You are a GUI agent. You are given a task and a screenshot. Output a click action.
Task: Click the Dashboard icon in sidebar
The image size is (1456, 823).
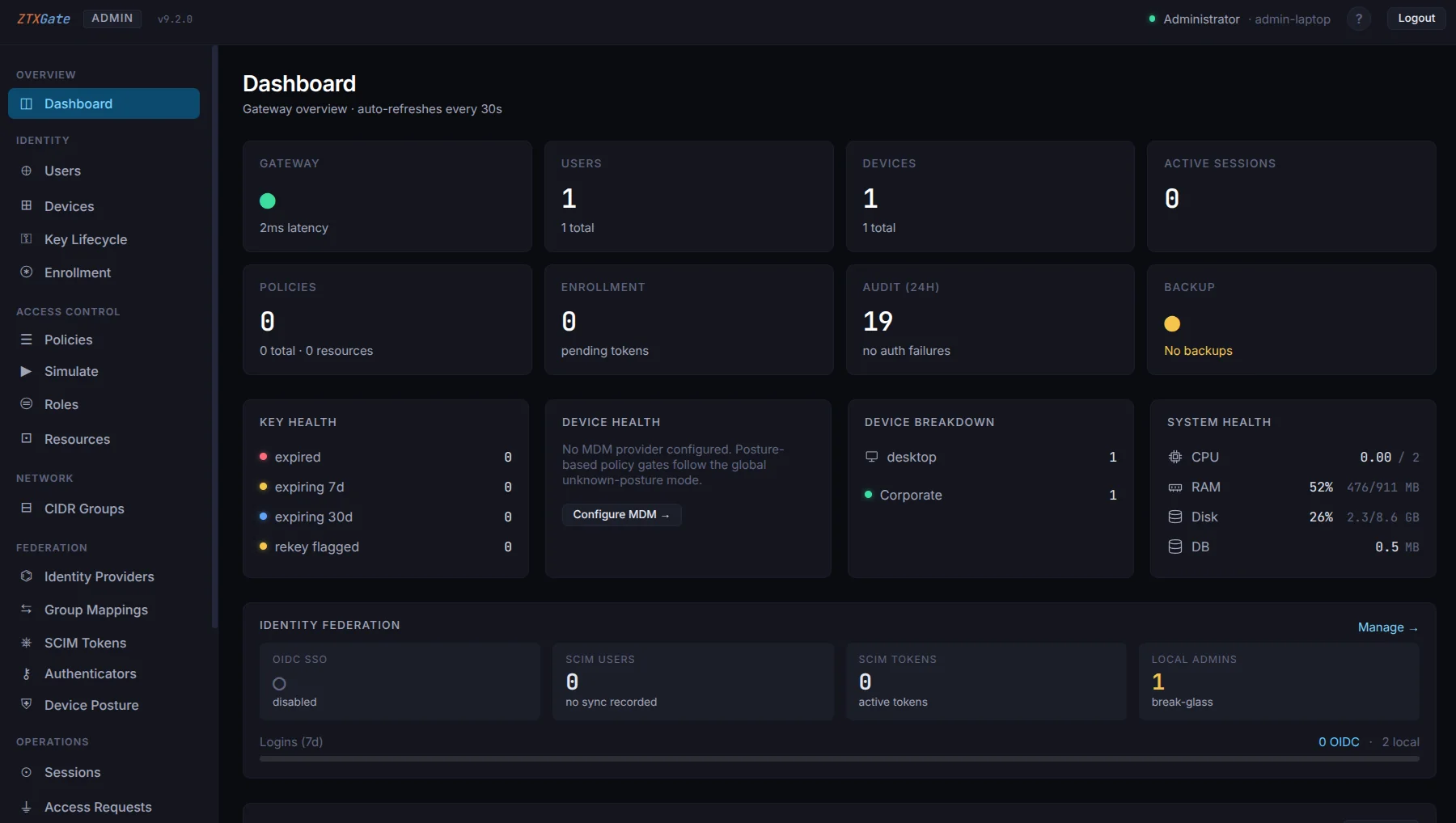(26, 103)
